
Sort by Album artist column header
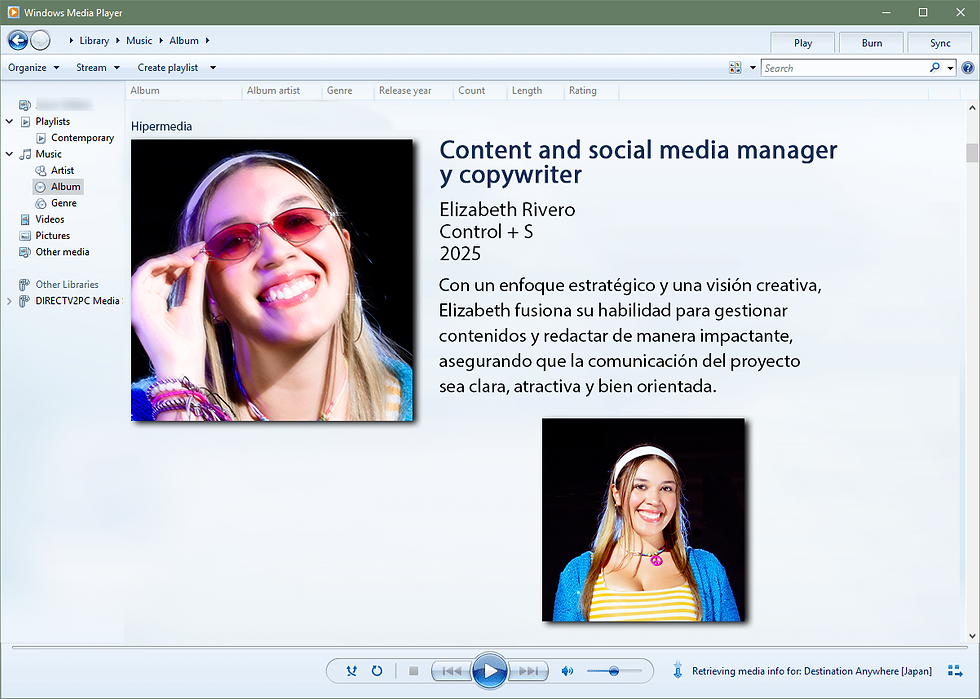point(282,91)
